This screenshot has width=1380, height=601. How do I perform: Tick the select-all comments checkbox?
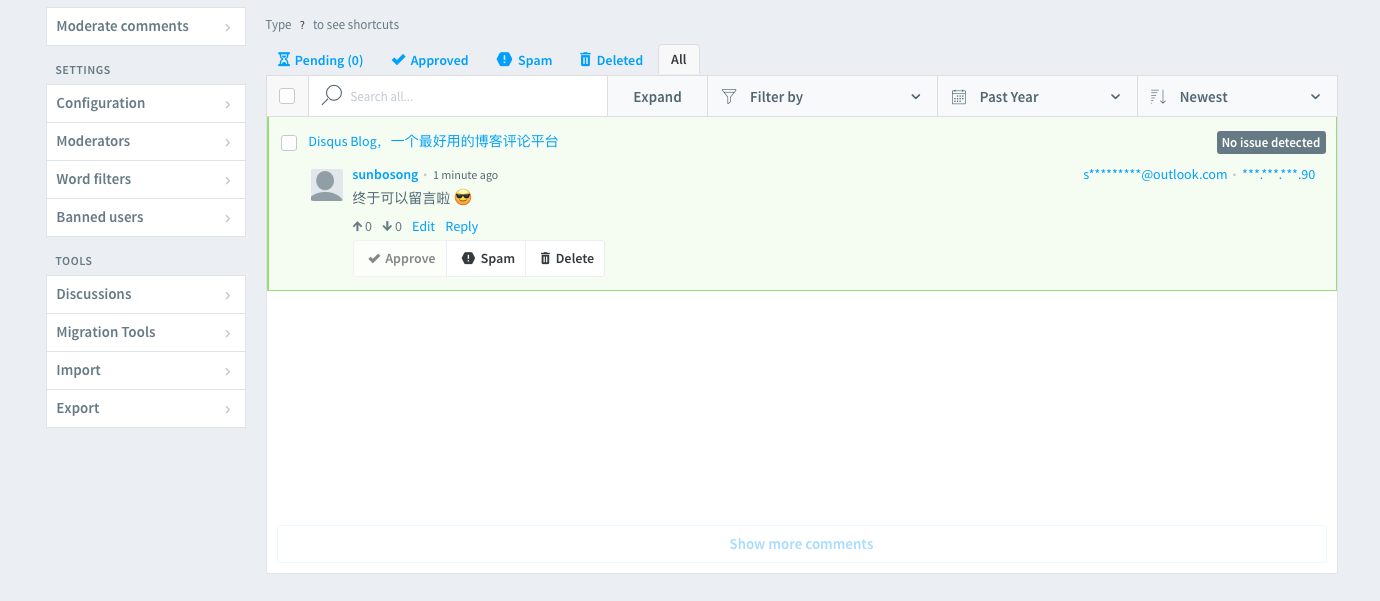click(287, 96)
